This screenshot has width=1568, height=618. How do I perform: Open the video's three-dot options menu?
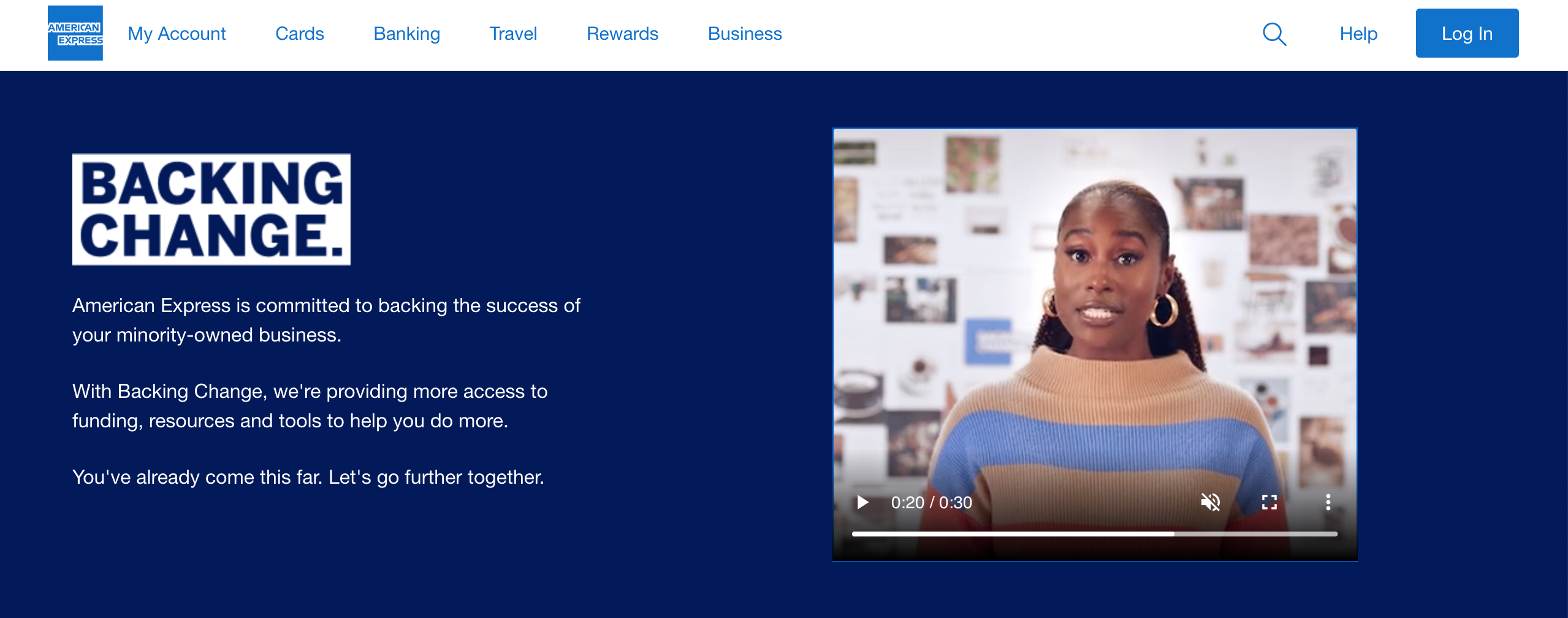1328,503
